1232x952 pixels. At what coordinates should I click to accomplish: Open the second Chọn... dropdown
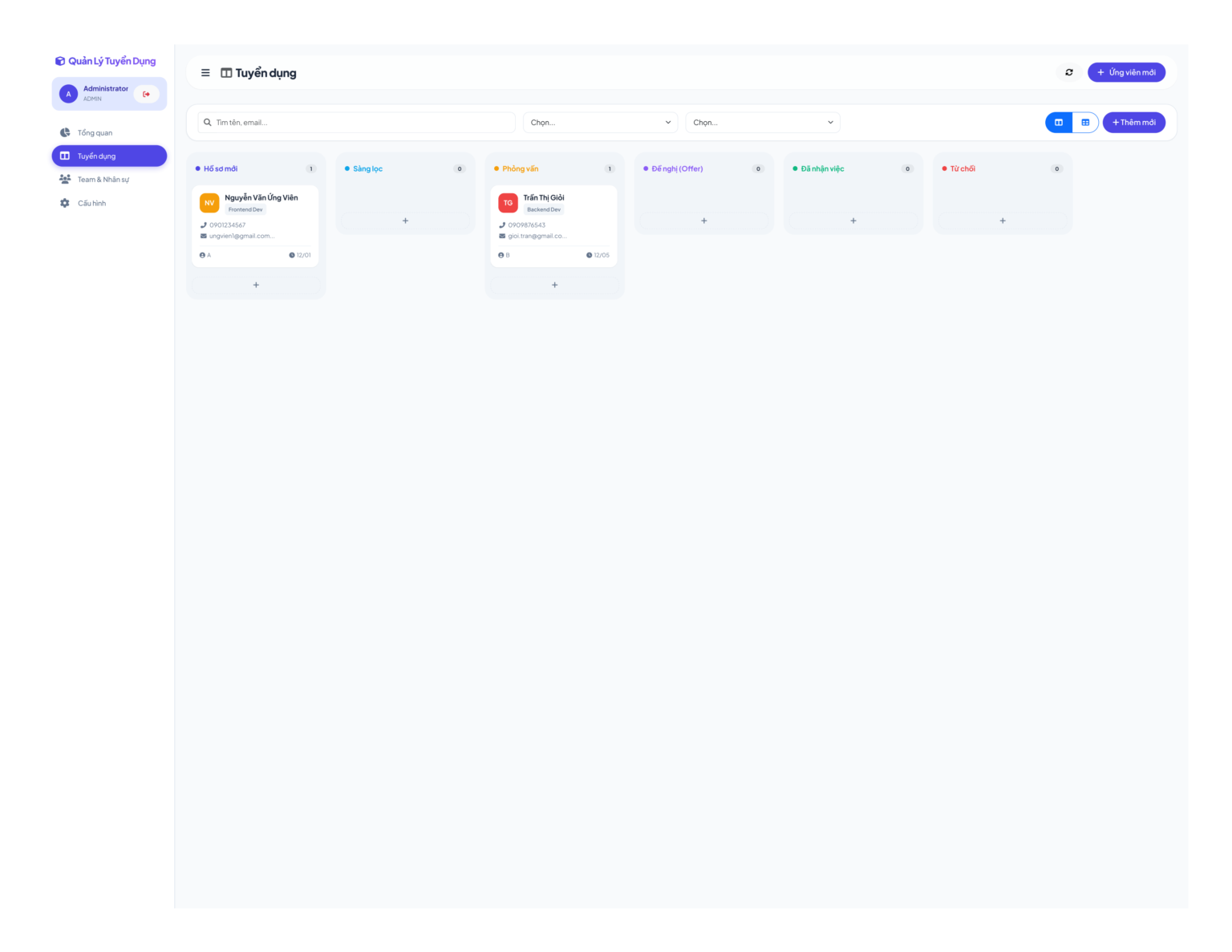point(763,123)
